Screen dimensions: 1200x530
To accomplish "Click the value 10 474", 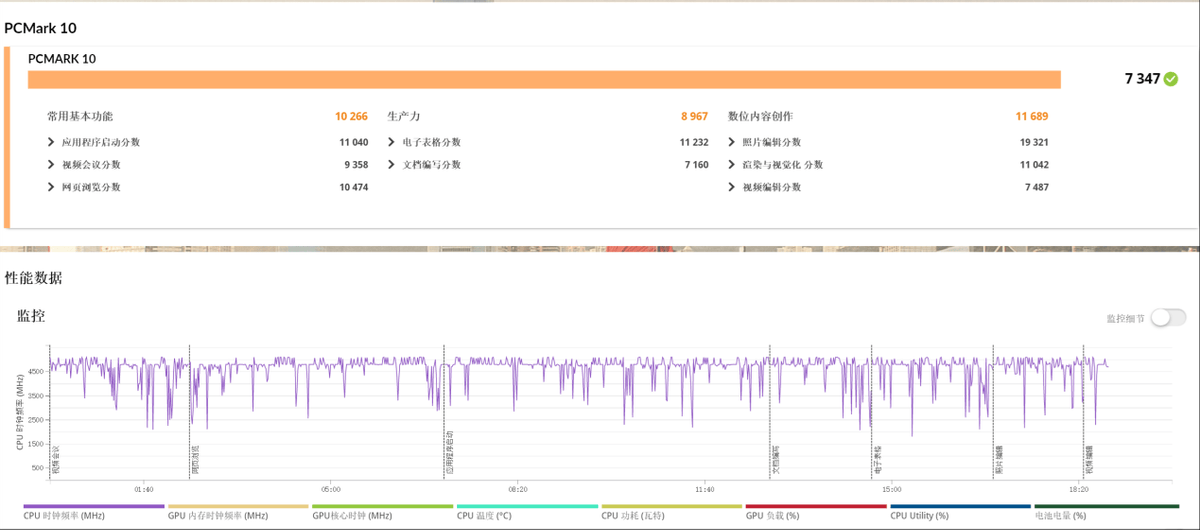I will tap(353, 187).
